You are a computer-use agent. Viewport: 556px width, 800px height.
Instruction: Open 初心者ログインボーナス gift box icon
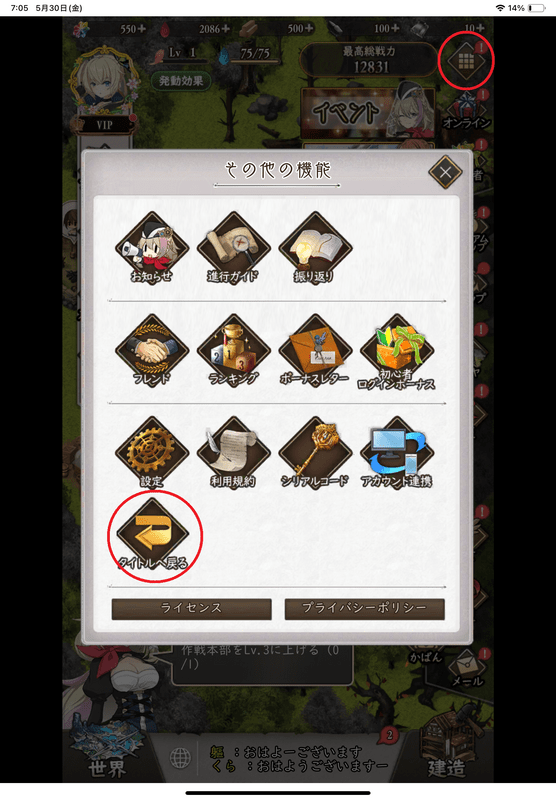[x=397, y=352]
